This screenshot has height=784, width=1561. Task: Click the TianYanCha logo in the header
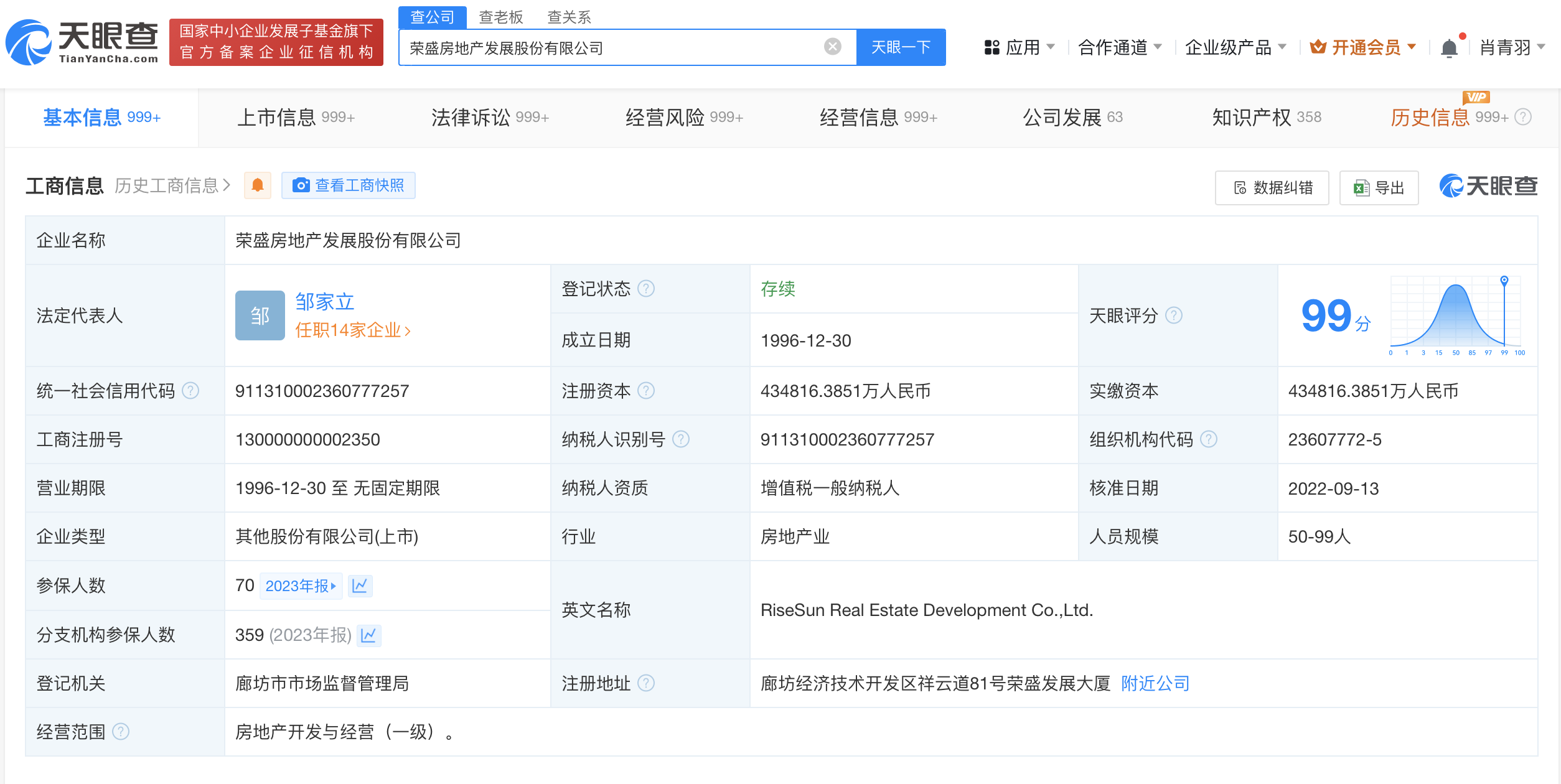pyautogui.click(x=82, y=42)
